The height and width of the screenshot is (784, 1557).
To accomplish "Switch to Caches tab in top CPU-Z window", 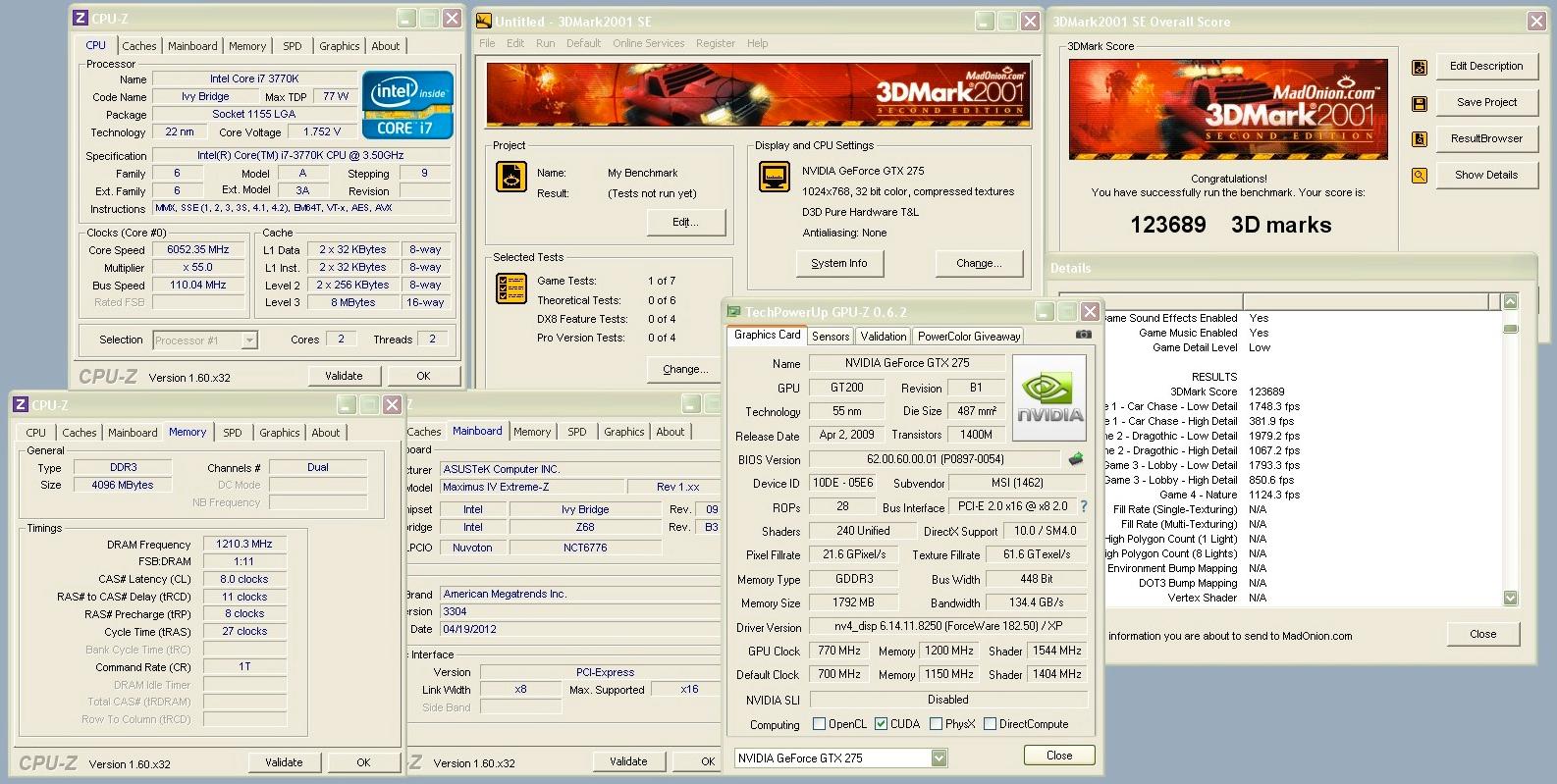I will click(x=138, y=46).
